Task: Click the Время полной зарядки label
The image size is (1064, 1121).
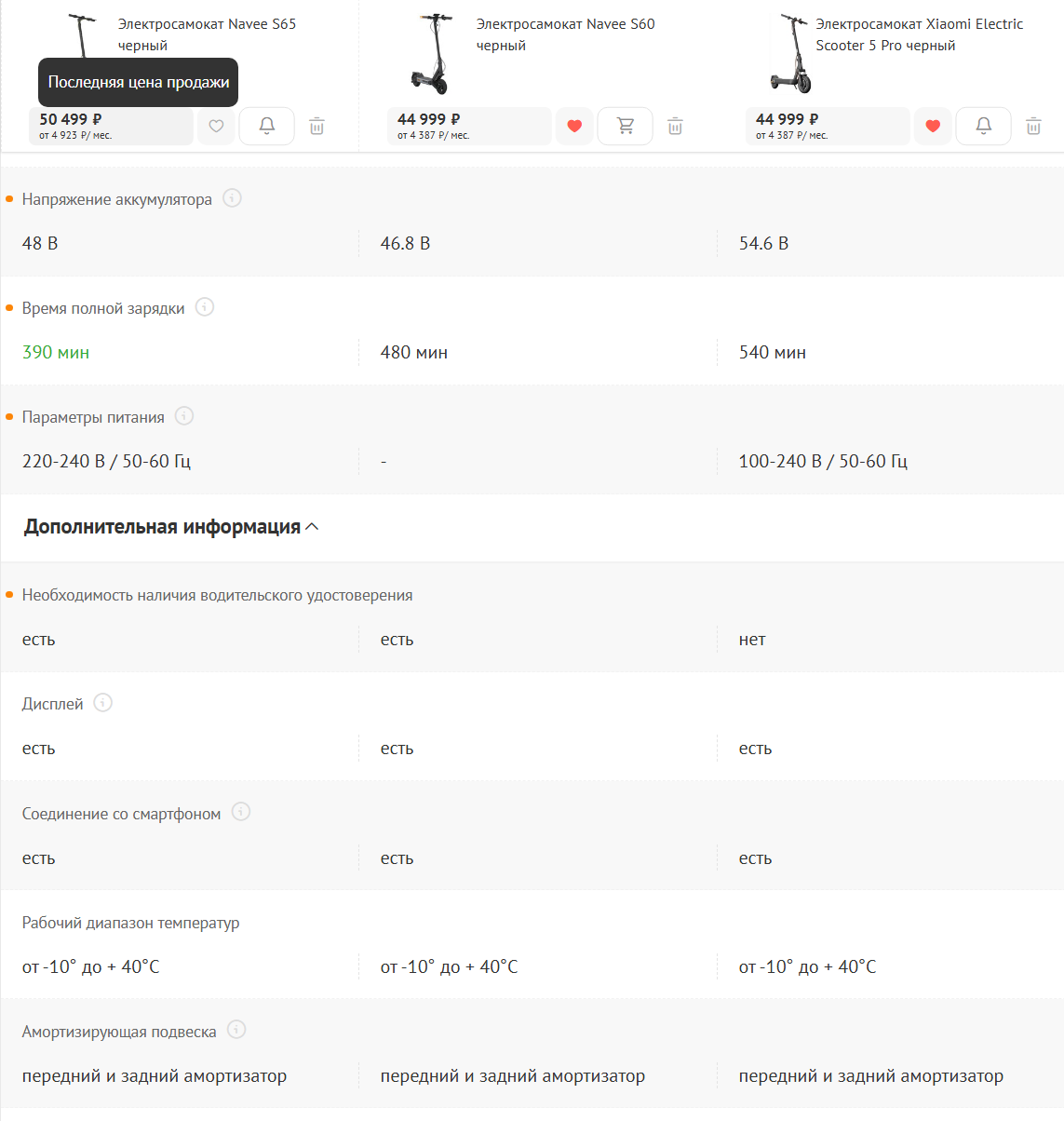Action: [x=103, y=308]
